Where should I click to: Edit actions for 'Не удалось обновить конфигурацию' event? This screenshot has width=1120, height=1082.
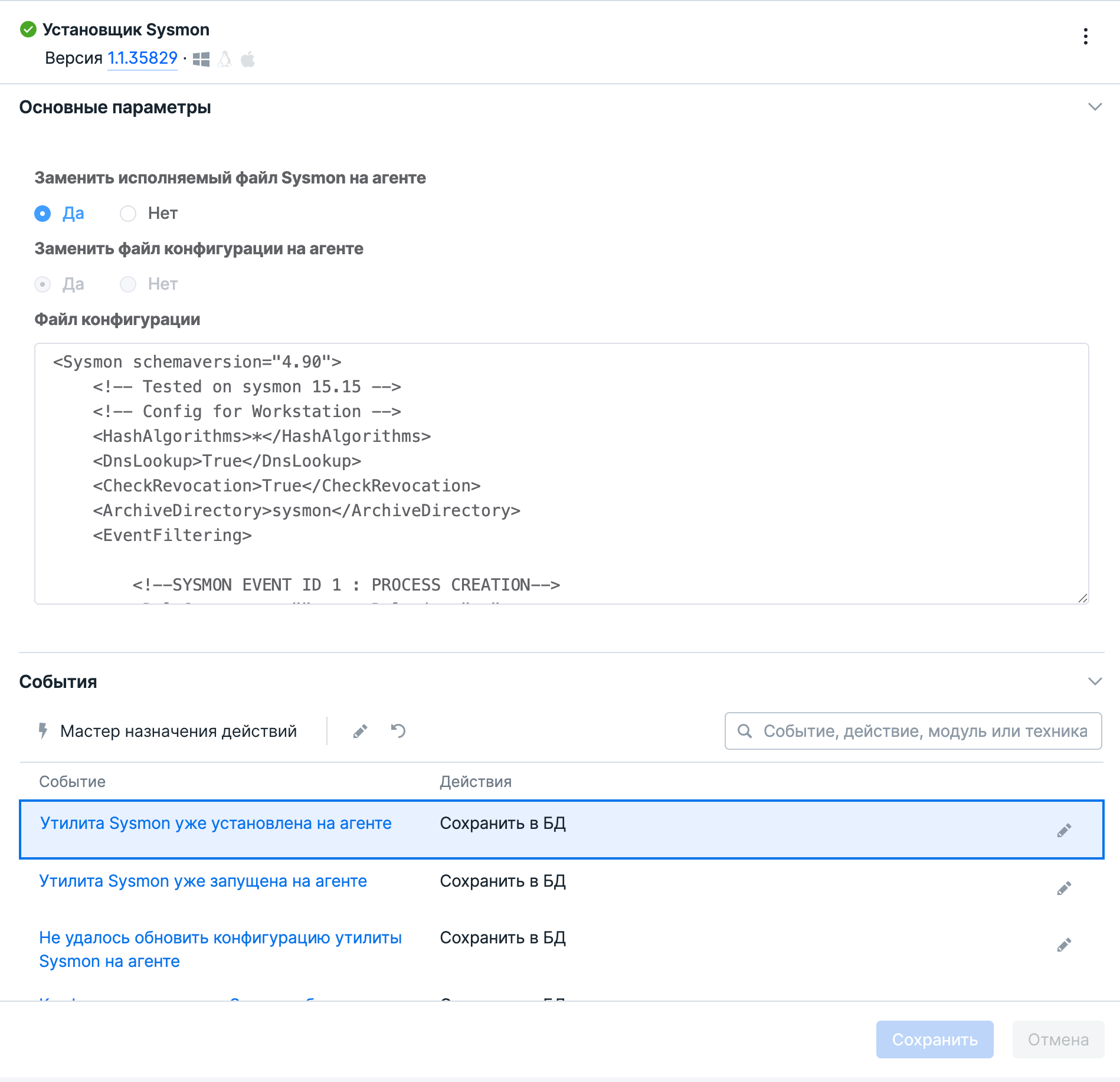pos(1064,945)
